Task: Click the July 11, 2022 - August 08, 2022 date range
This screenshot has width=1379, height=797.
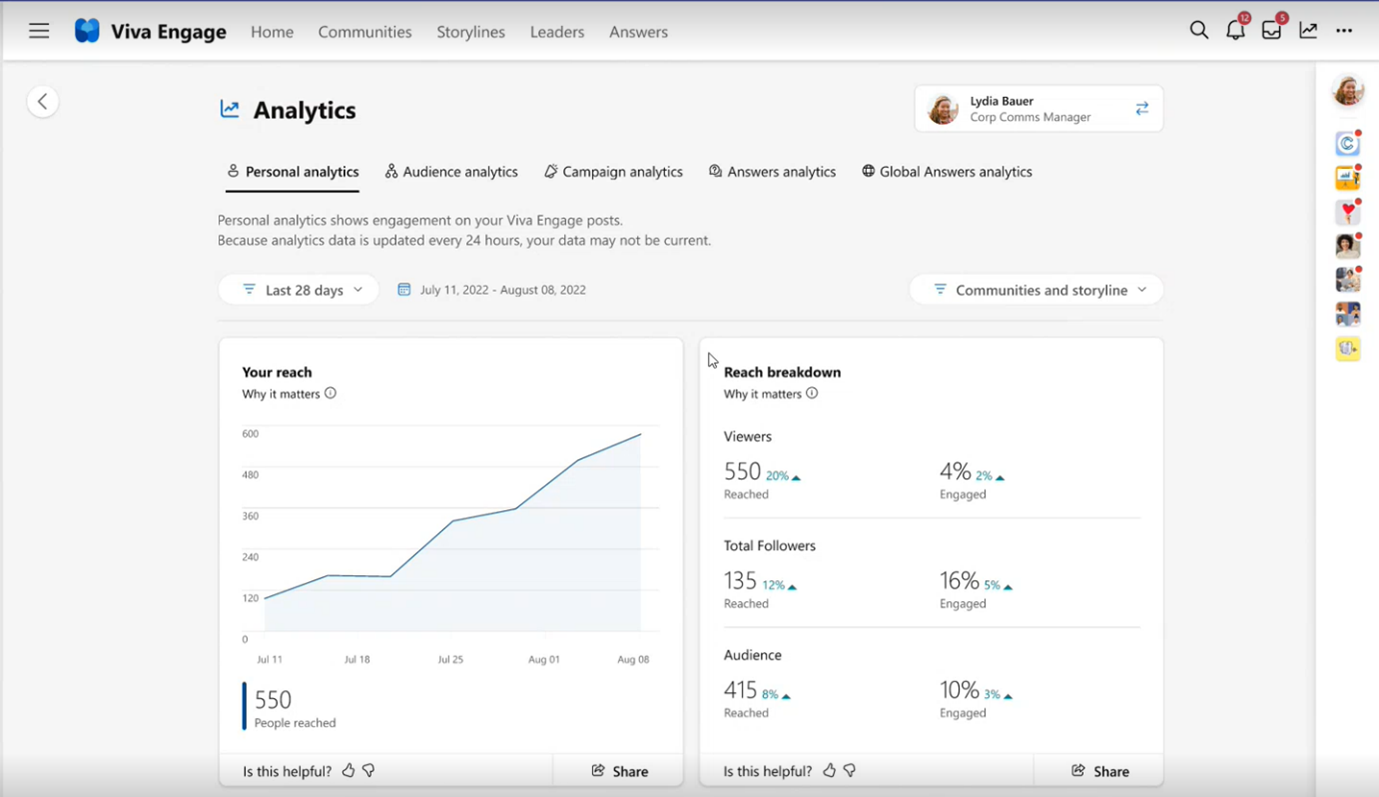Action: point(503,290)
